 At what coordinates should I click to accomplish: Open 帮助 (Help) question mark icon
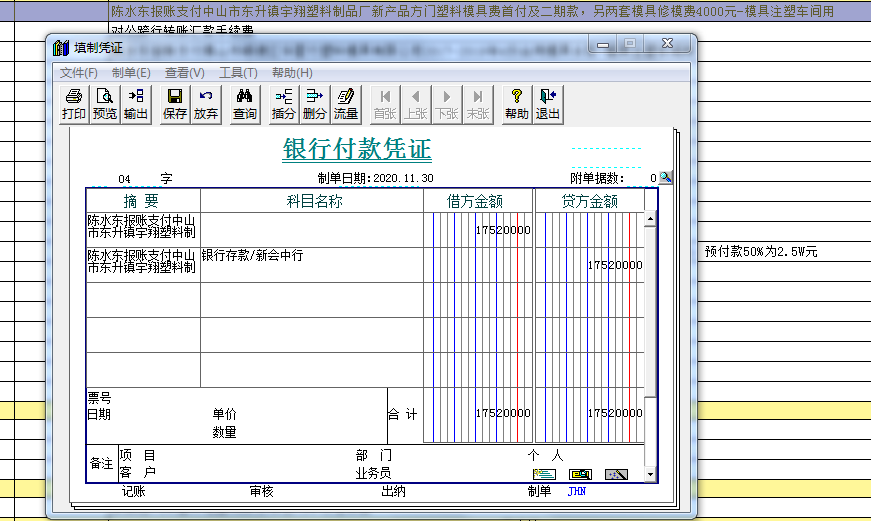pos(517,104)
